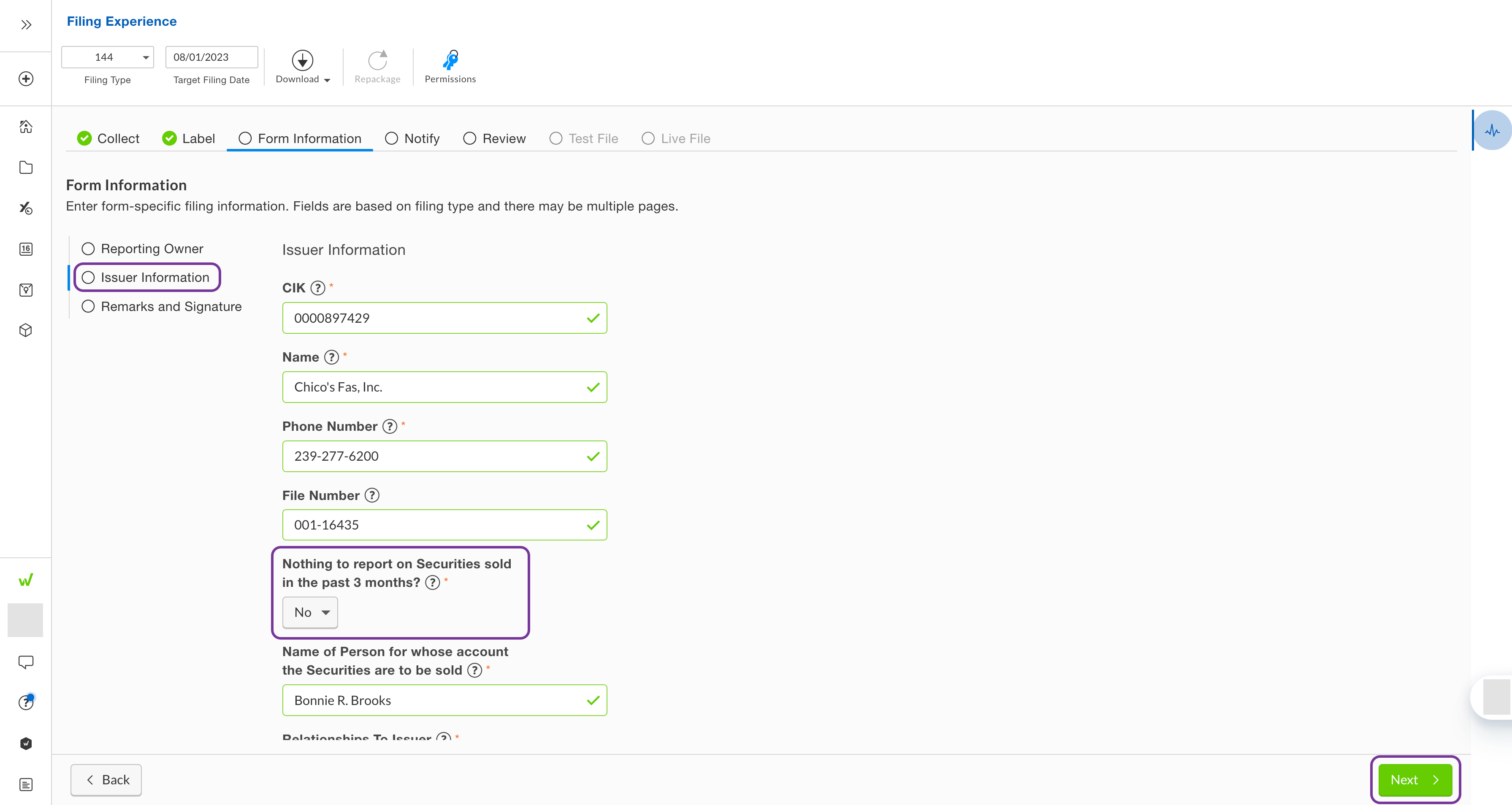This screenshot has height=805, width=1512.
Task: Switch to the Notify step tab
Action: click(413, 138)
